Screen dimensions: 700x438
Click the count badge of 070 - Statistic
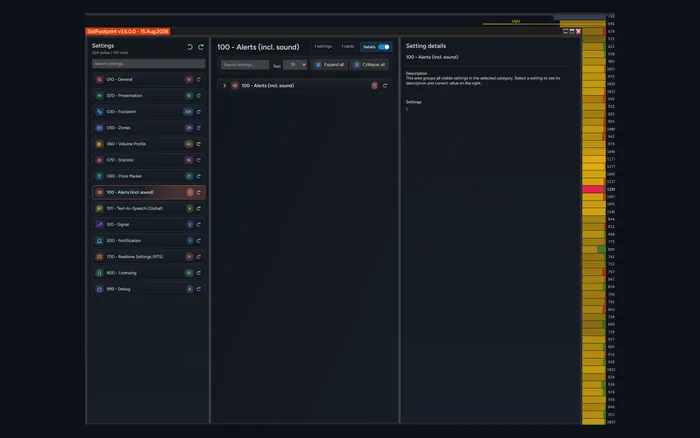tap(188, 160)
